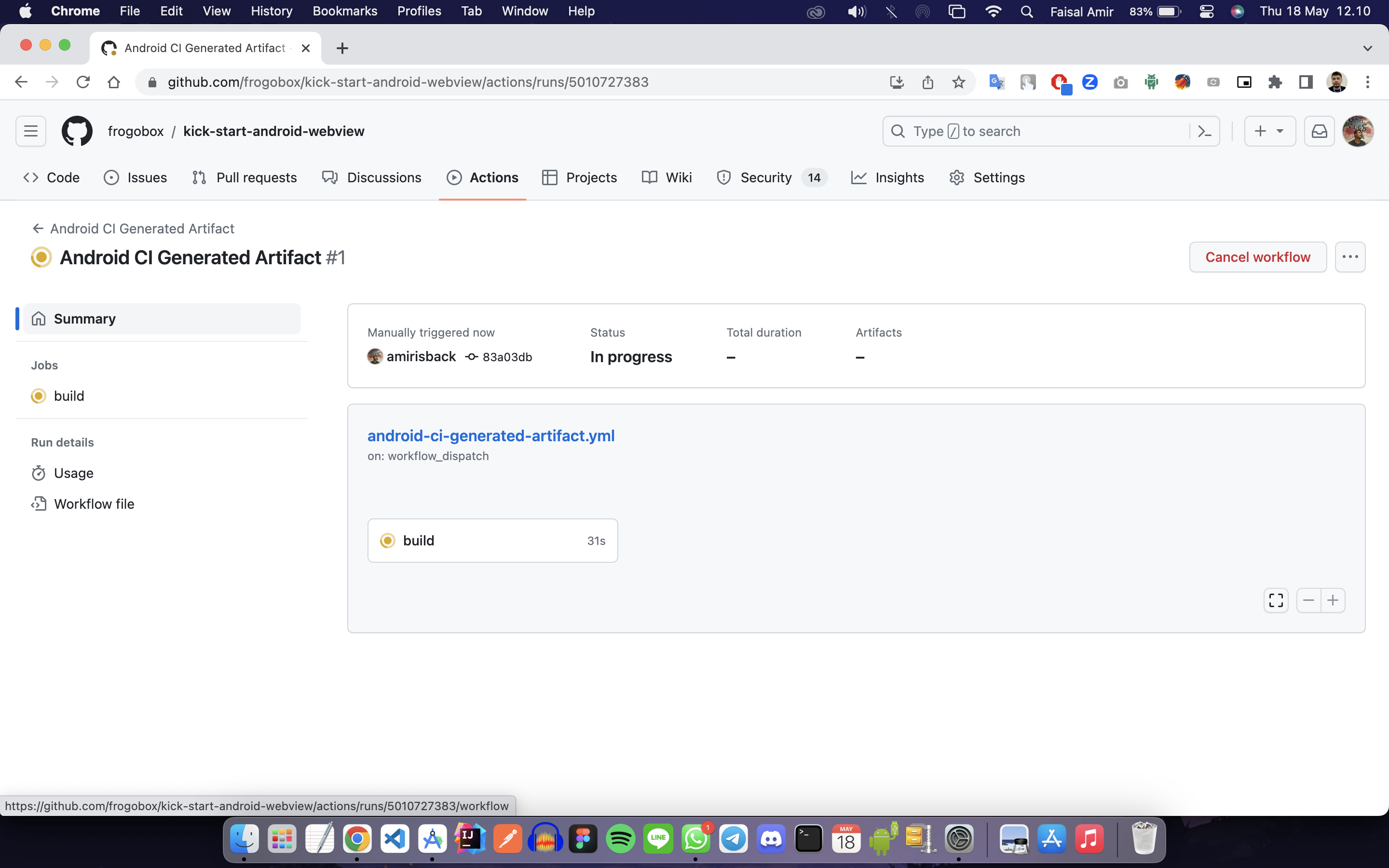The image size is (1389, 868).
Task: Open android-ci-generated-artifact.yml link
Action: pos(491,436)
